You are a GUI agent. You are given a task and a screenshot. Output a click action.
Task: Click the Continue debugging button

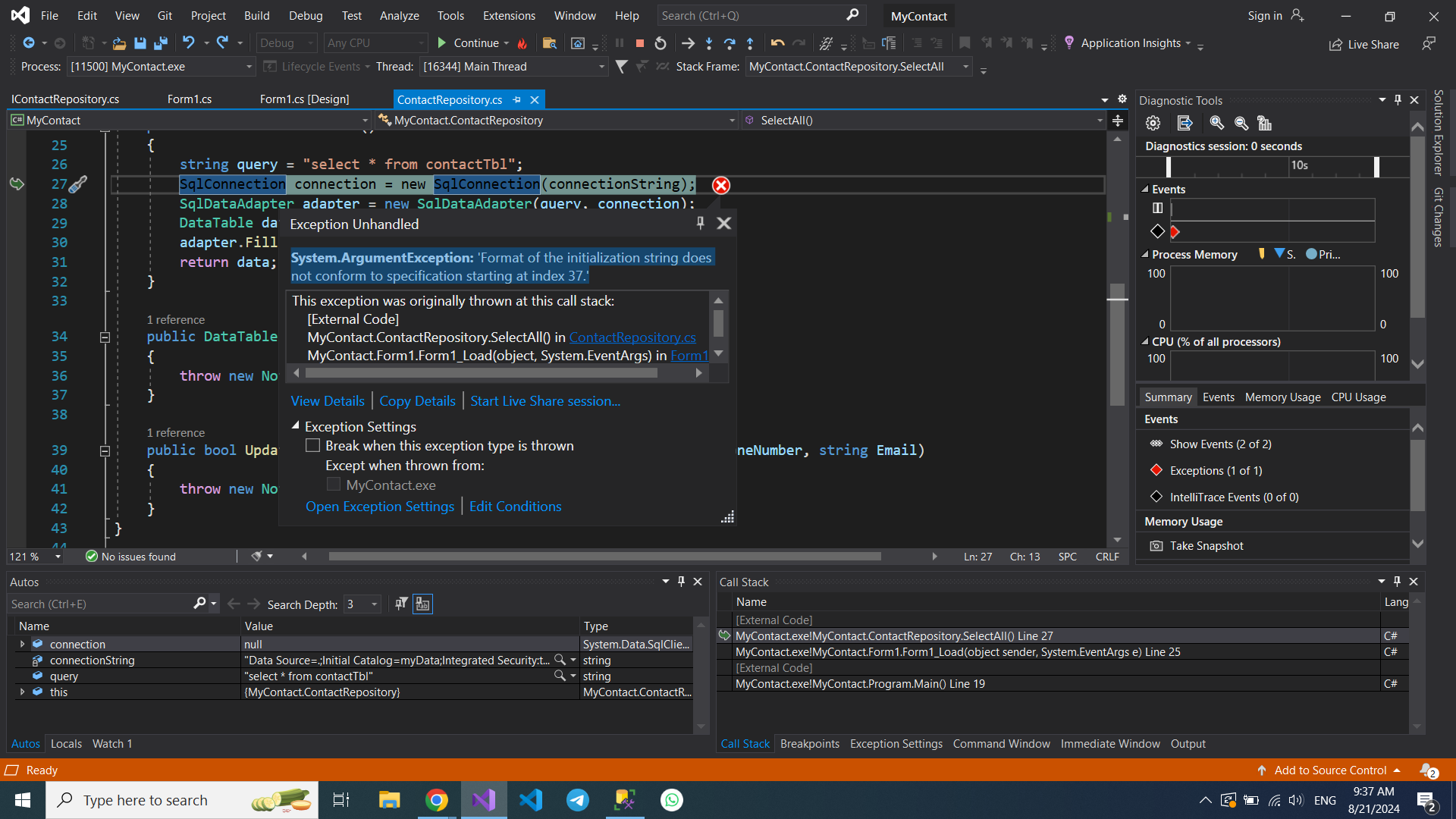[x=469, y=43]
